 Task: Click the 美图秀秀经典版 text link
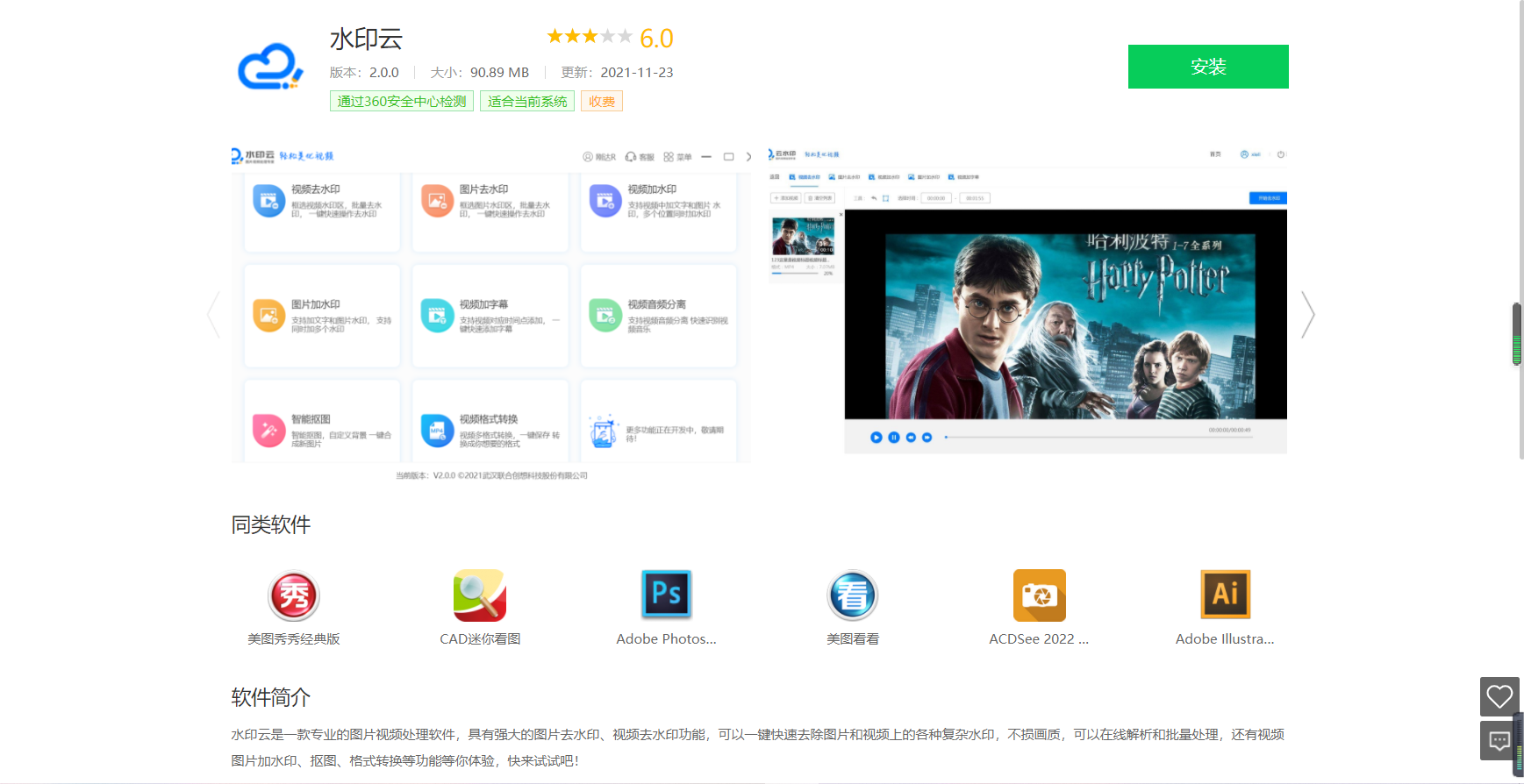pyautogui.click(x=294, y=639)
